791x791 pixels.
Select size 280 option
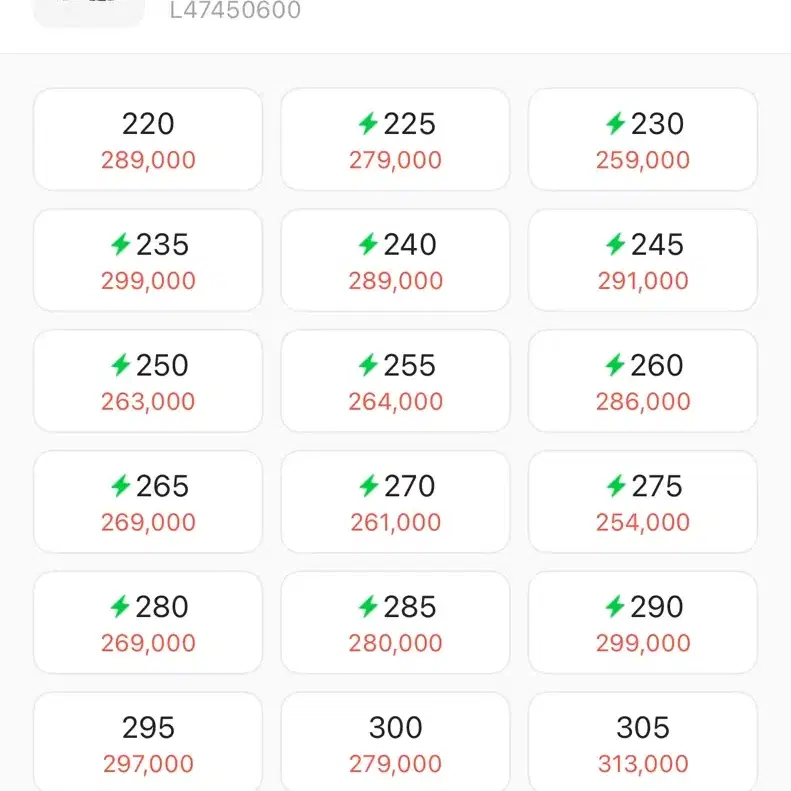[148, 623]
